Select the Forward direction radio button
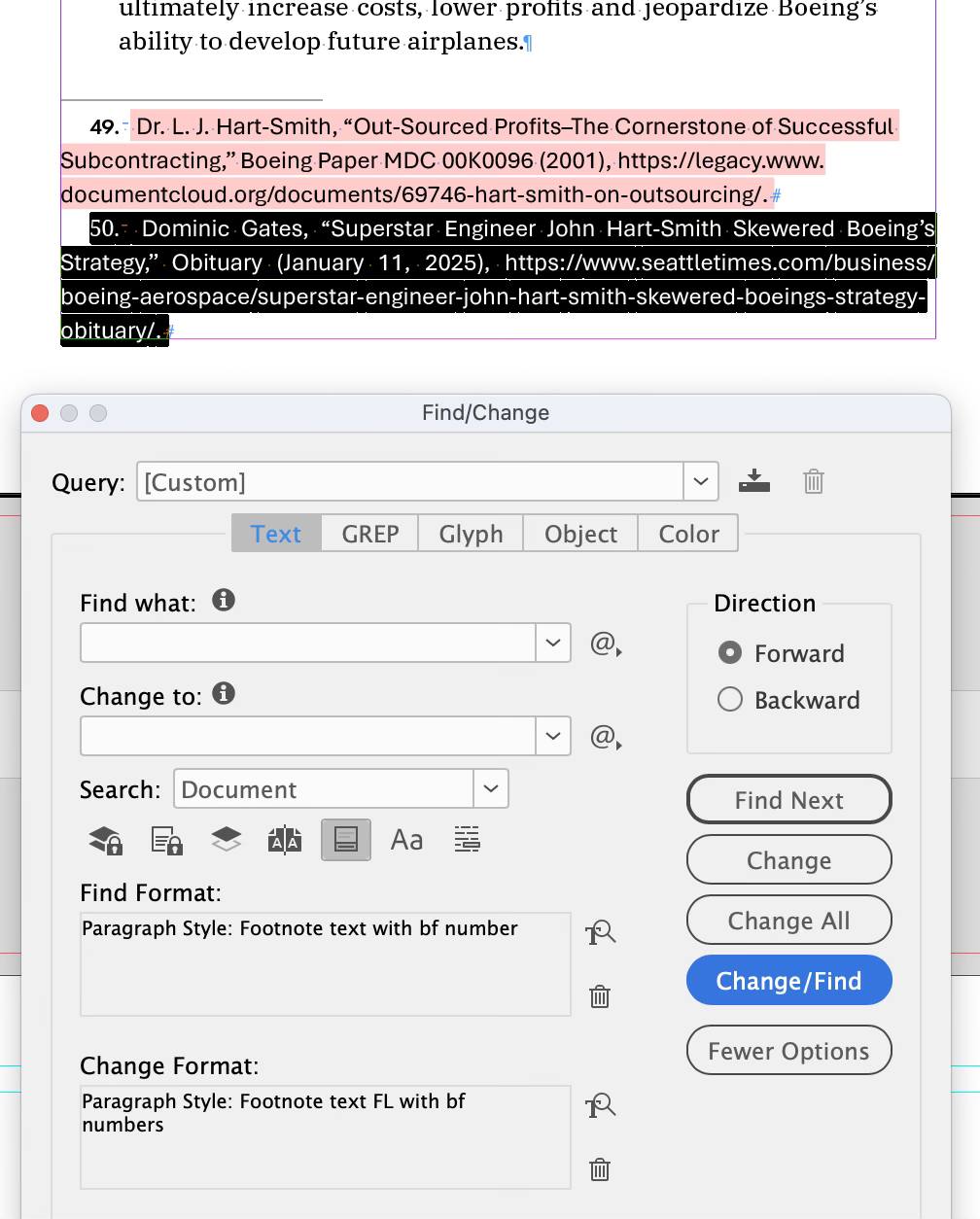 730,652
